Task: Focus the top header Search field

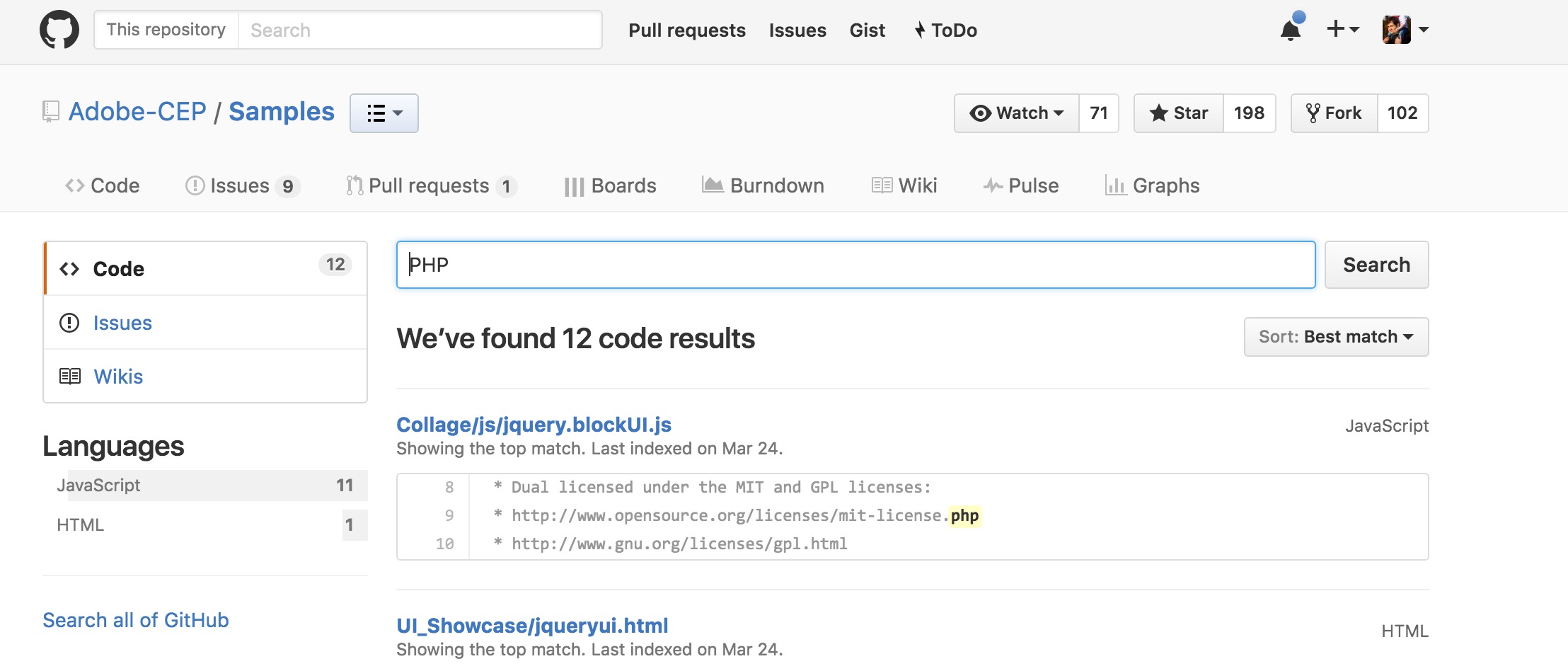Action: point(420,30)
